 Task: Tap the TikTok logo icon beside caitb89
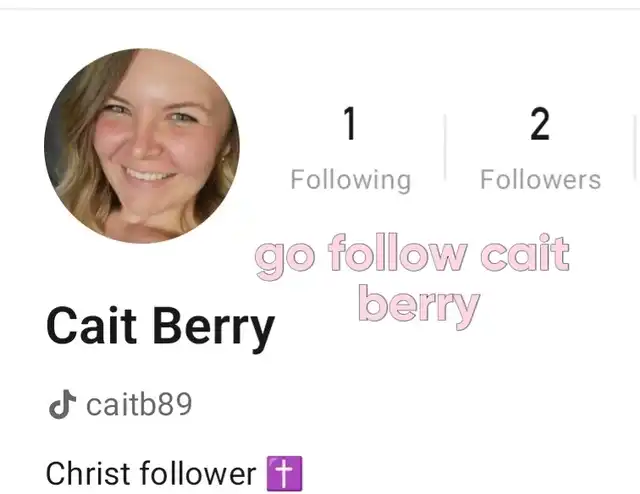pos(62,404)
